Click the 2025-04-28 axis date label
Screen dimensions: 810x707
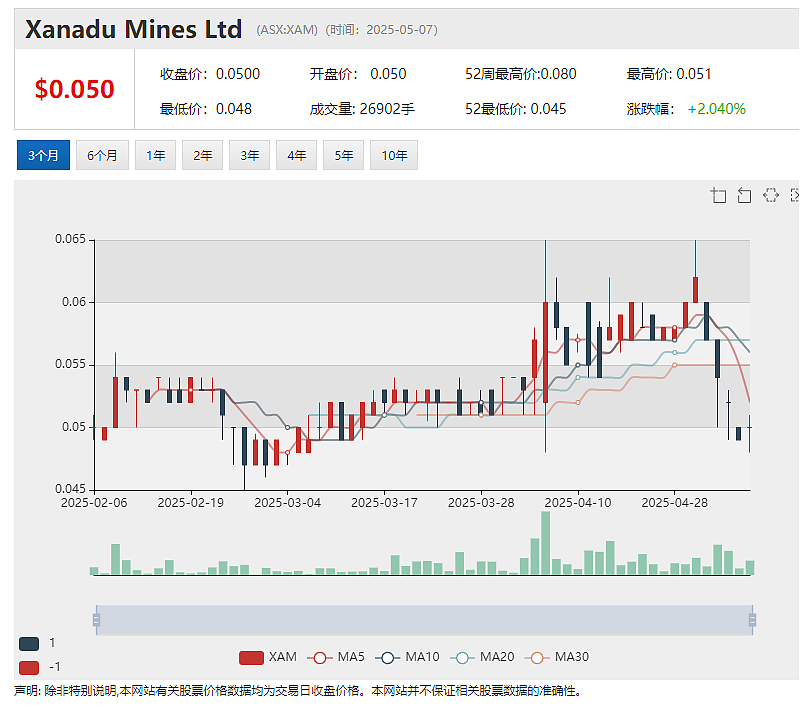[675, 502]
